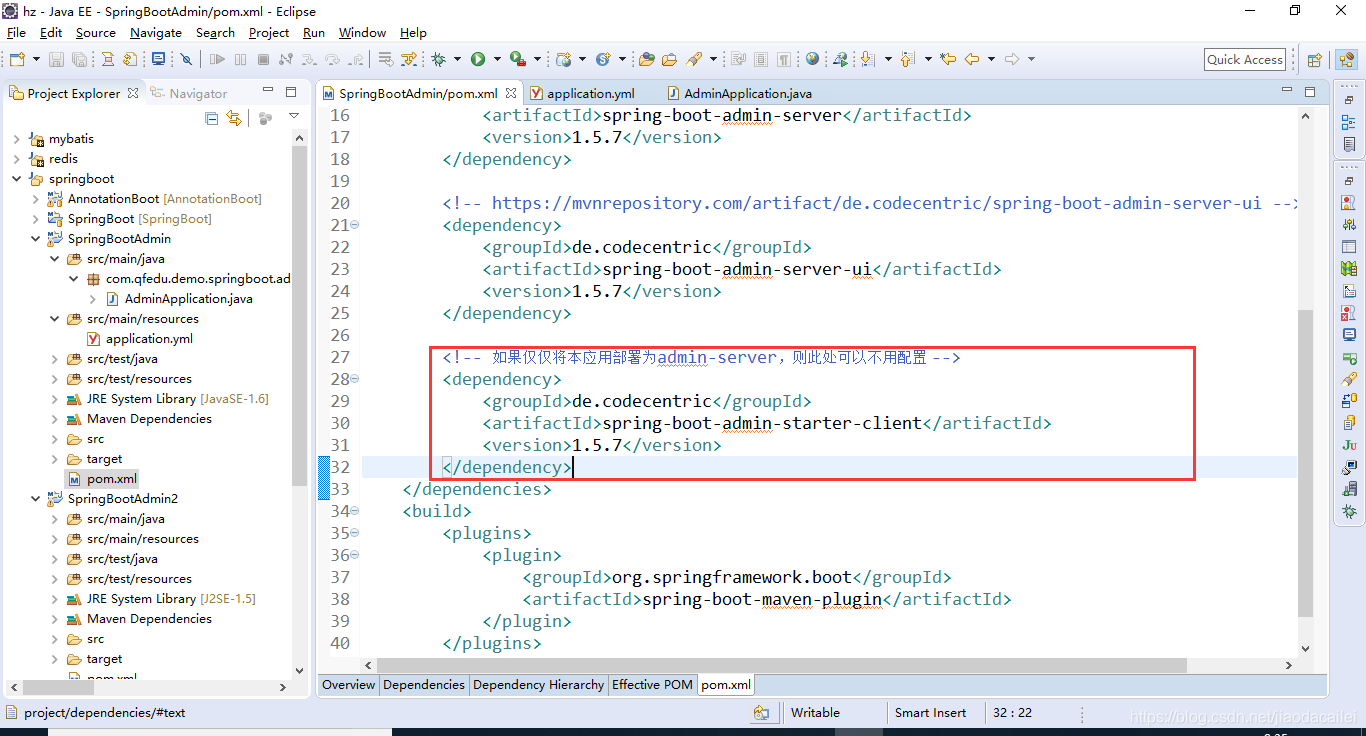Open the Dependency Hierarchy pom tab
Screen dimensions: 1366x736
coord(538,685)
